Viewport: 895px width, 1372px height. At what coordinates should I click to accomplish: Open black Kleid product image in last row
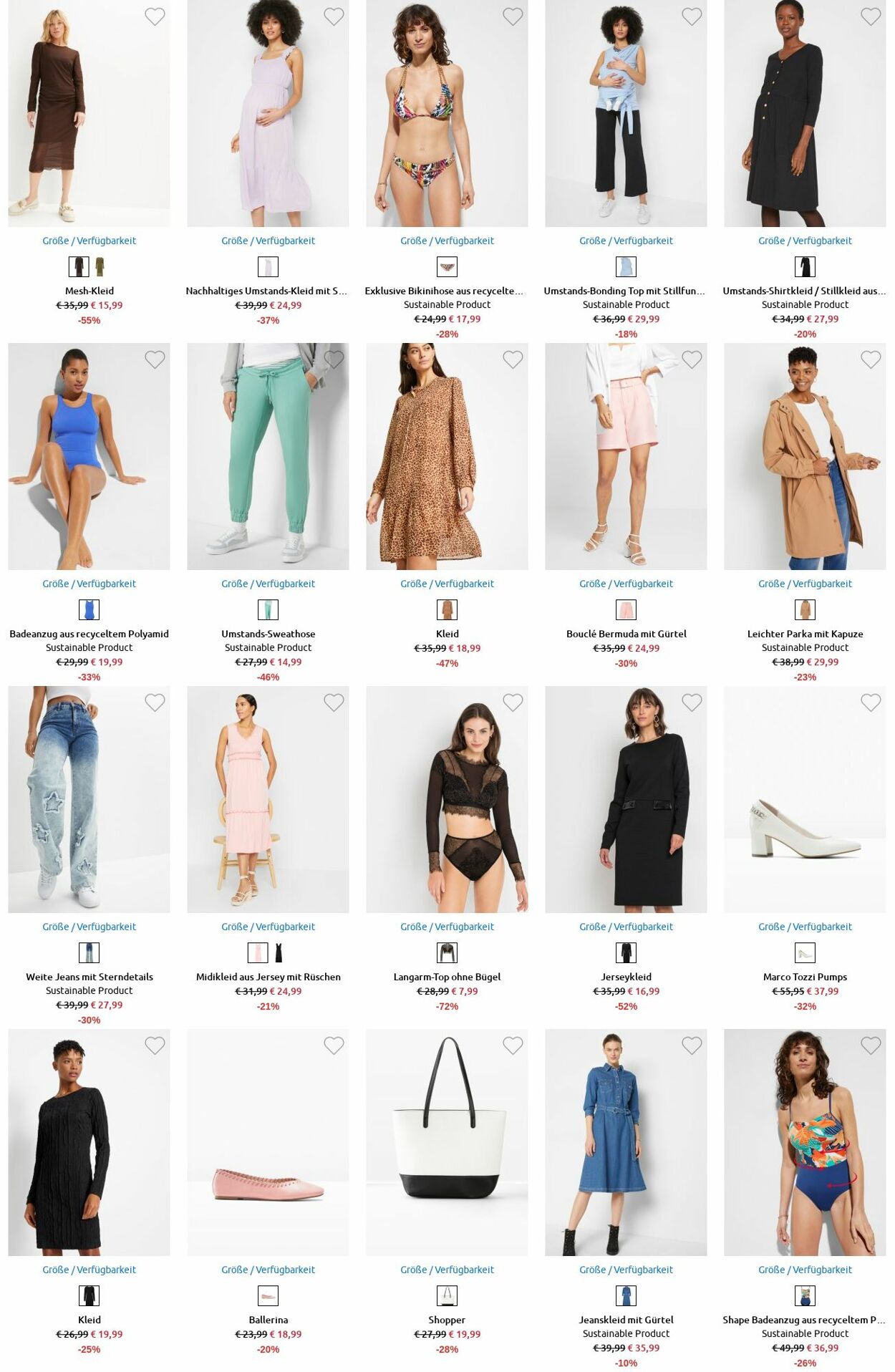point(89,1142)
